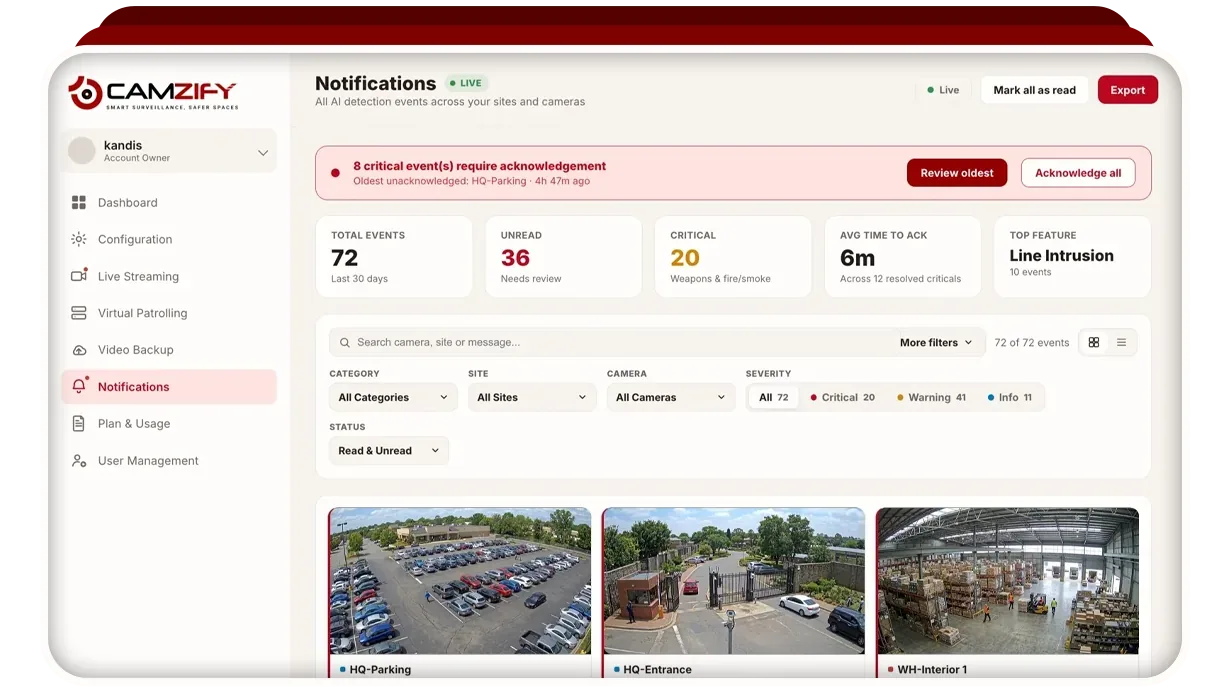Open Live Streaming page
Screen dimensions: 1229x692
click(x=169, y=277)
